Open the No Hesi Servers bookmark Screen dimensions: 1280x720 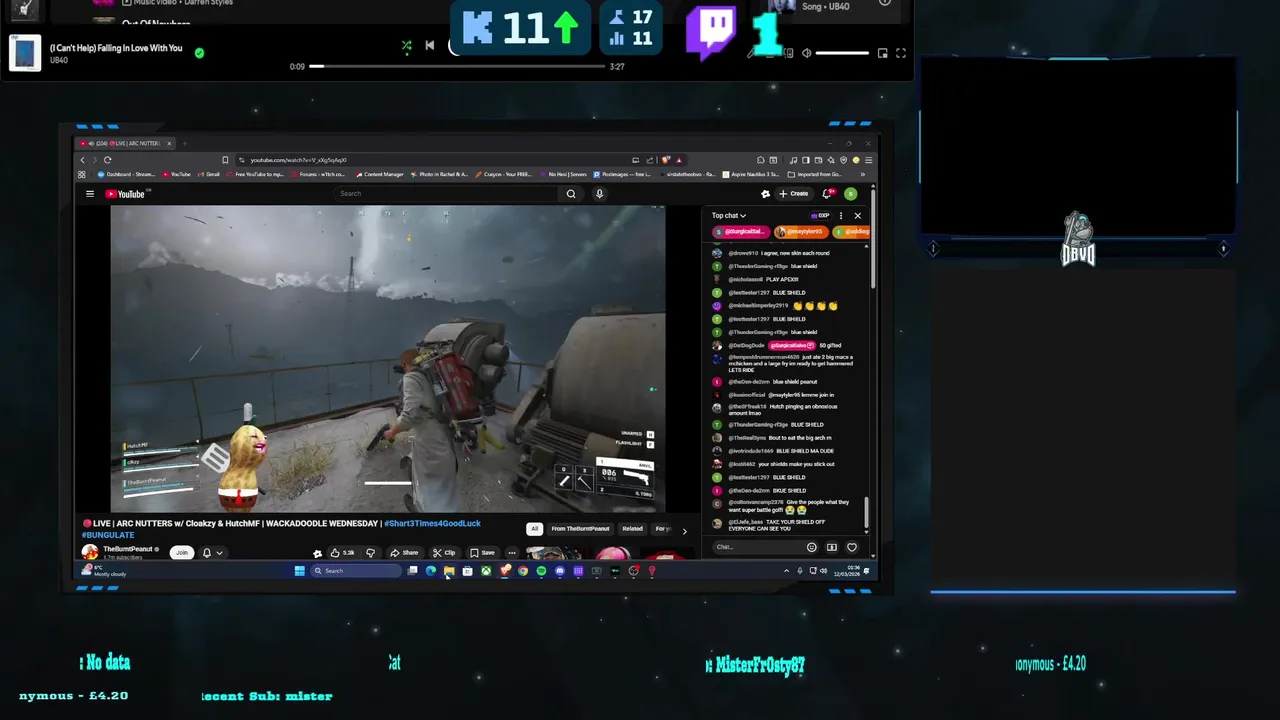pyautogui.click(x=565, y=174)
